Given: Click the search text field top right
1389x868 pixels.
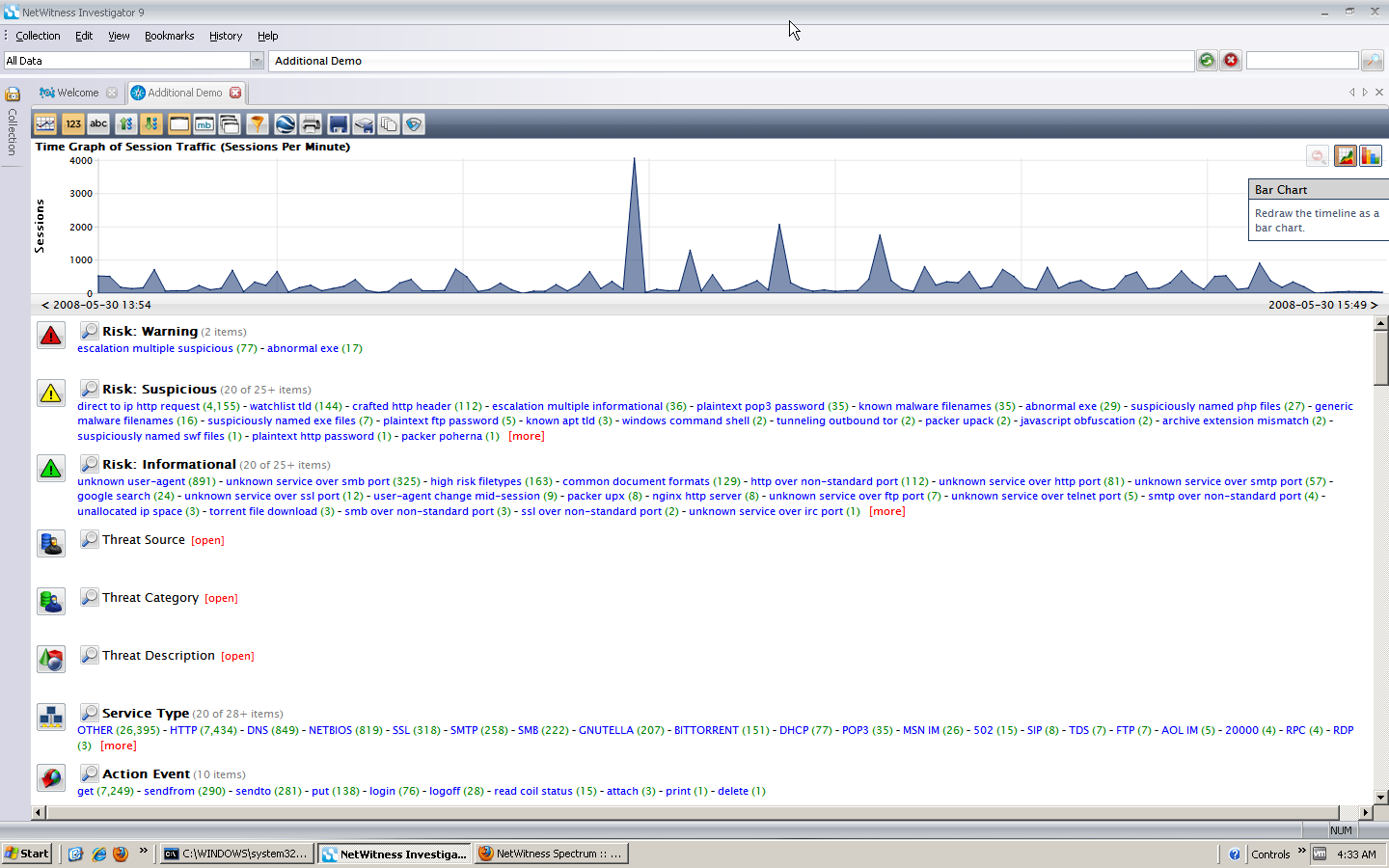Looking at the screenshot, I should click(x=1302, y=60).
